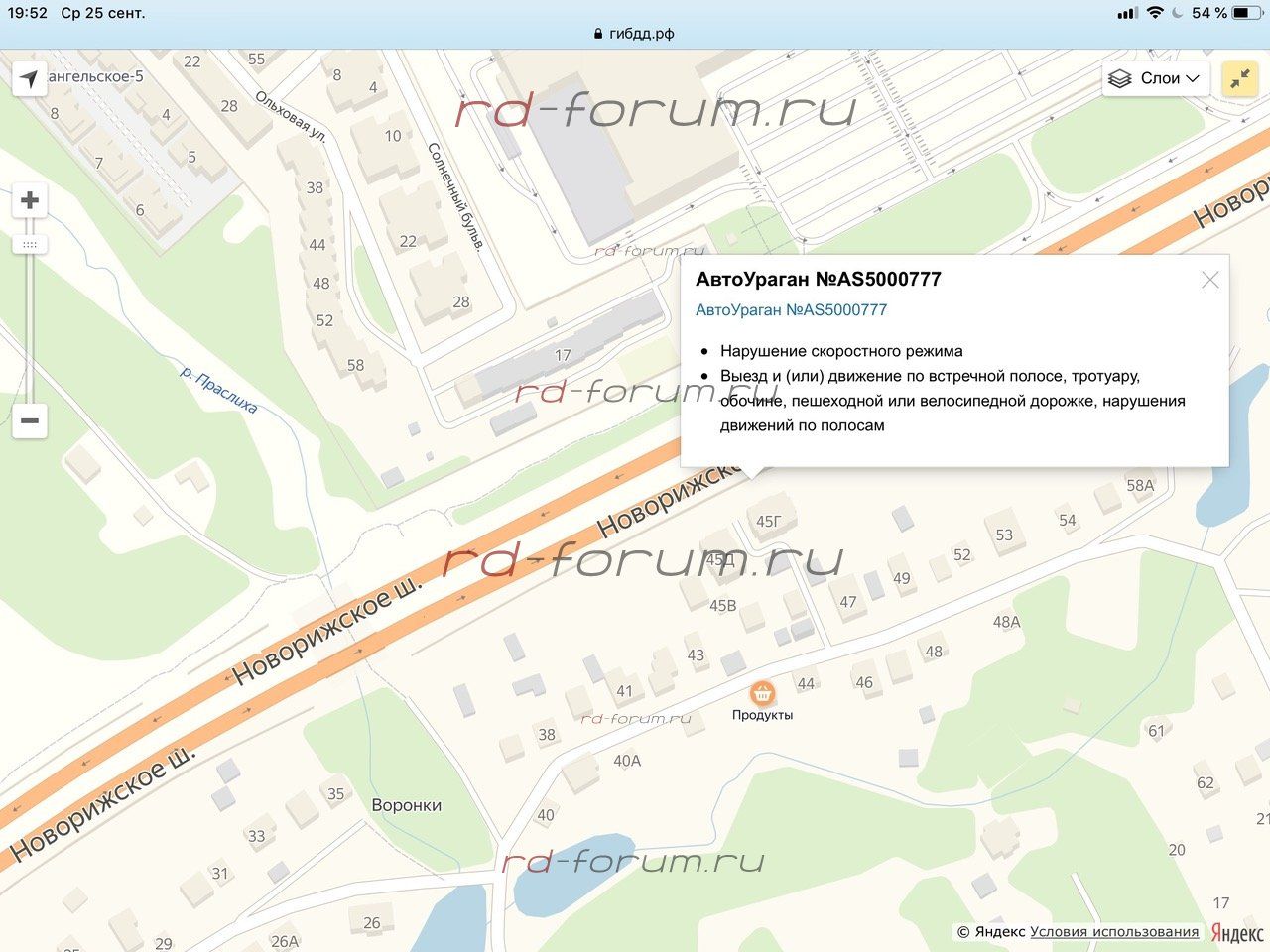Click the zoom slider handle

pyautogui.click(x=30, y=244)
